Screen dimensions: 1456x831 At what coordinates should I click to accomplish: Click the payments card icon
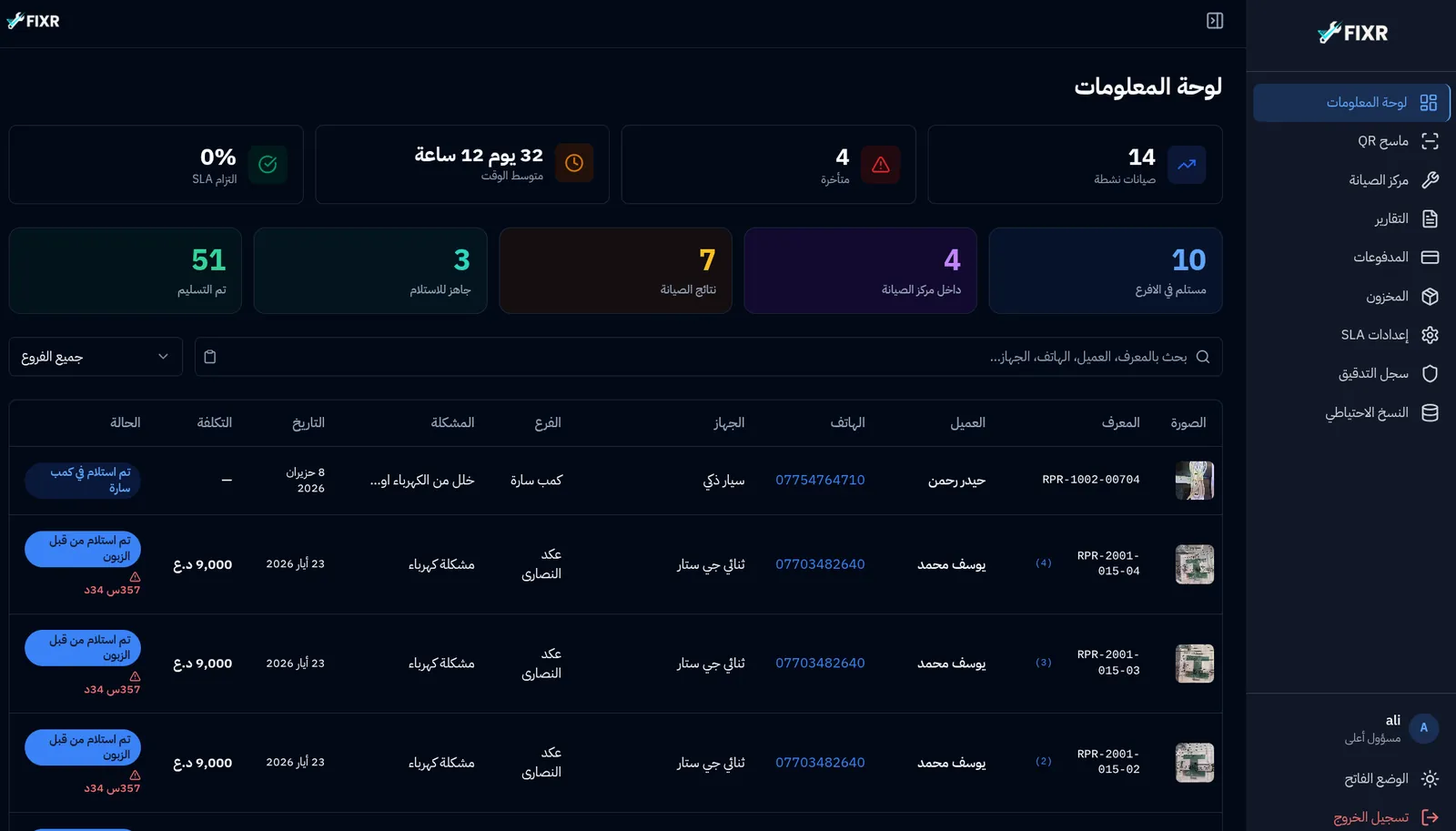(x=1430, y=258)
